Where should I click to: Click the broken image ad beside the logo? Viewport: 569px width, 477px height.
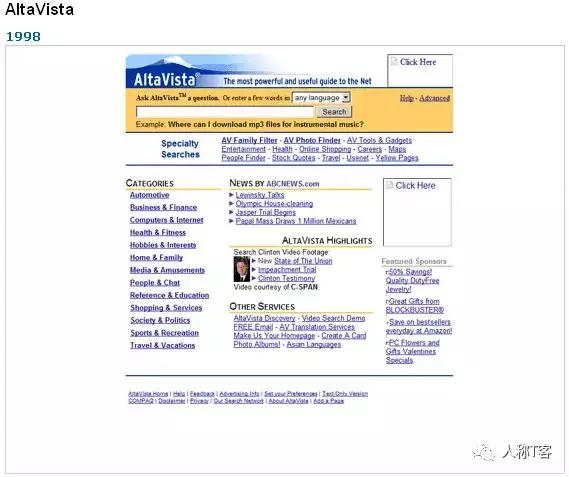(420, 71)
